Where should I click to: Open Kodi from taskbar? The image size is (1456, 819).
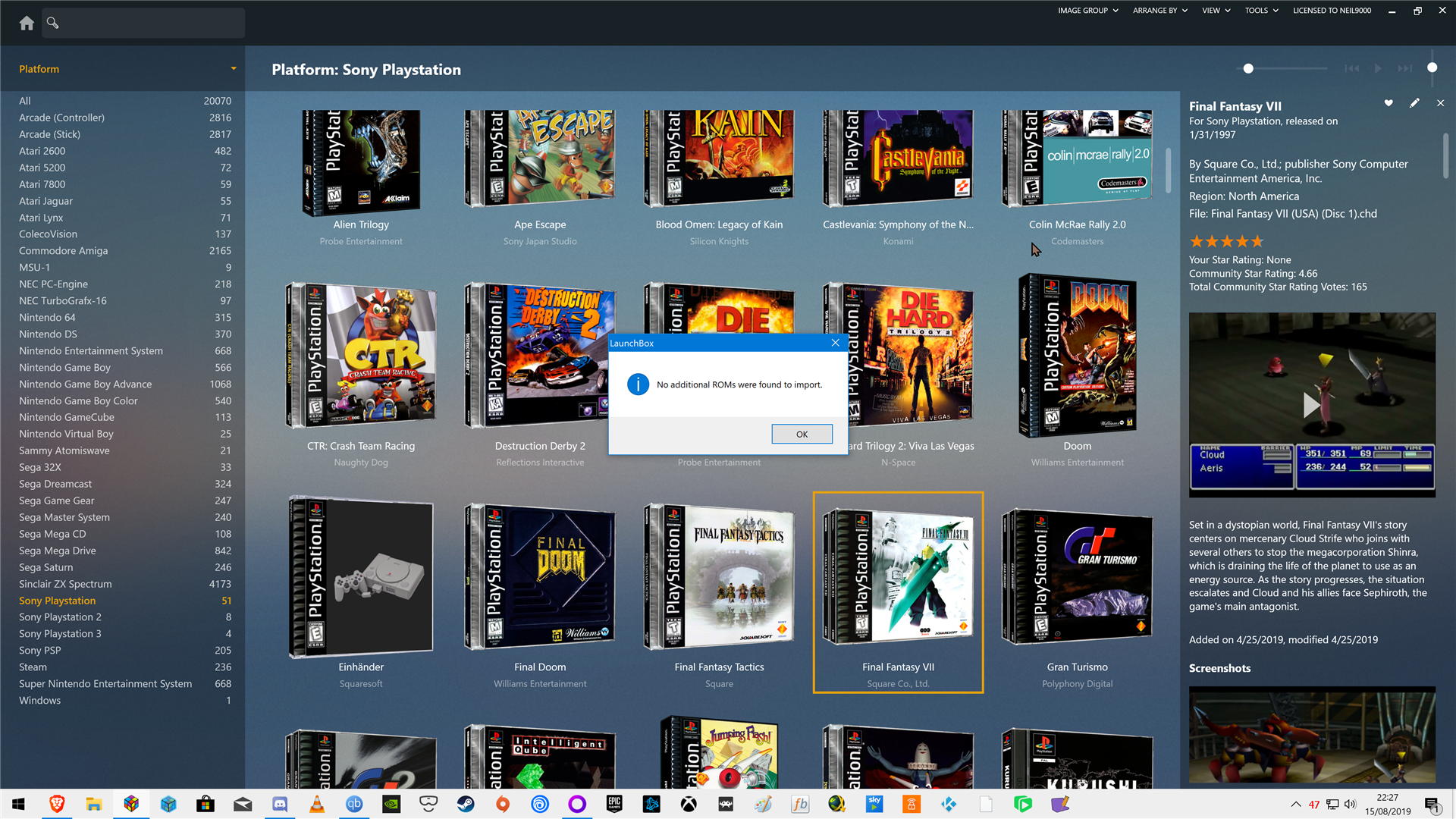click(949, 804)
